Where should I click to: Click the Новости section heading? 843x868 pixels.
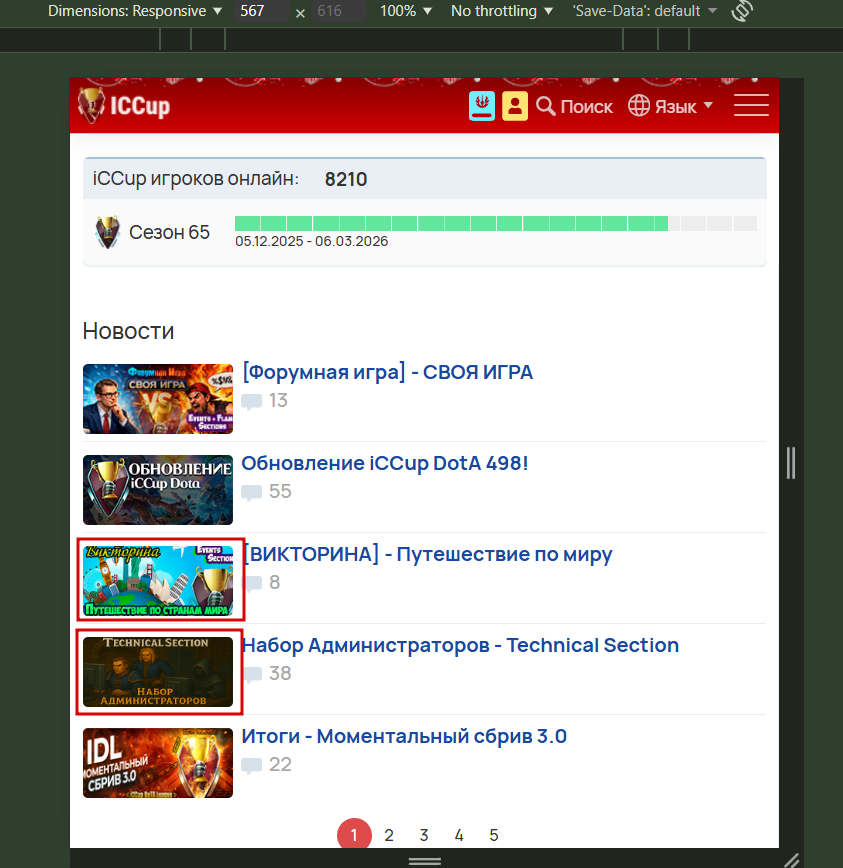pos(128,331)
